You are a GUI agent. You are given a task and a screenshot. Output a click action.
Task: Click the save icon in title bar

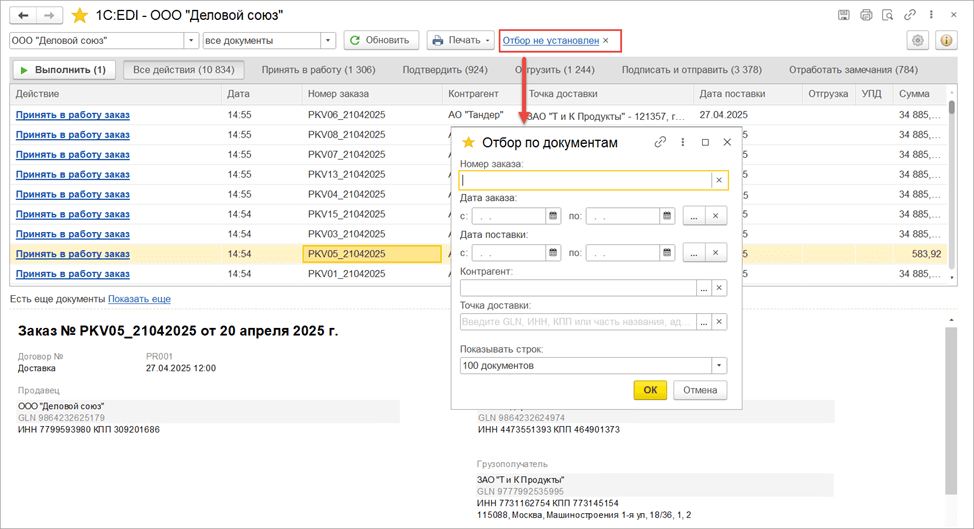coord(844,16)
